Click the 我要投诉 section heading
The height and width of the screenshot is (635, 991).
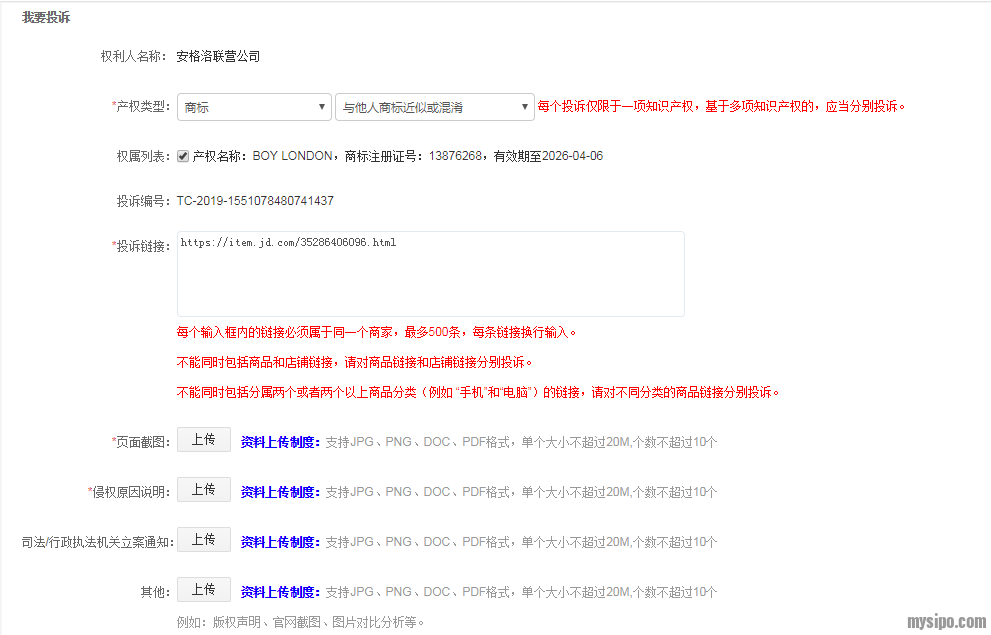point(46,18)
